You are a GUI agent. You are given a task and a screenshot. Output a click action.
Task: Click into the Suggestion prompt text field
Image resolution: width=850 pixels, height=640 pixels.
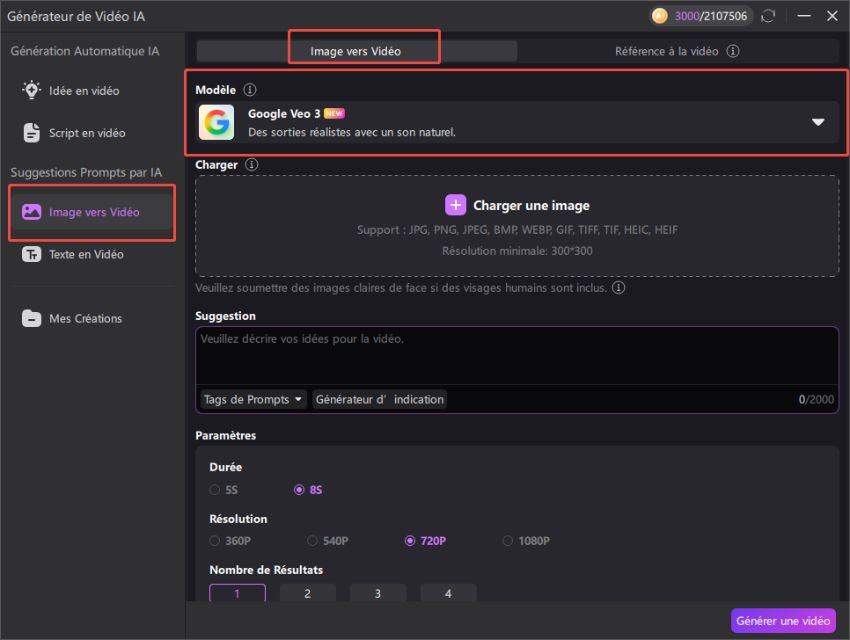point(517,355)
